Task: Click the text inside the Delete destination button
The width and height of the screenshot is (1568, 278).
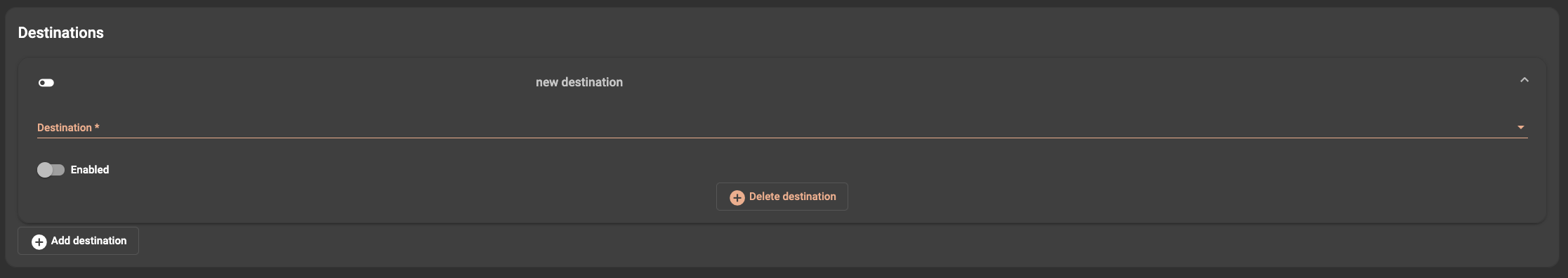Action: click(x=793, y=197)
